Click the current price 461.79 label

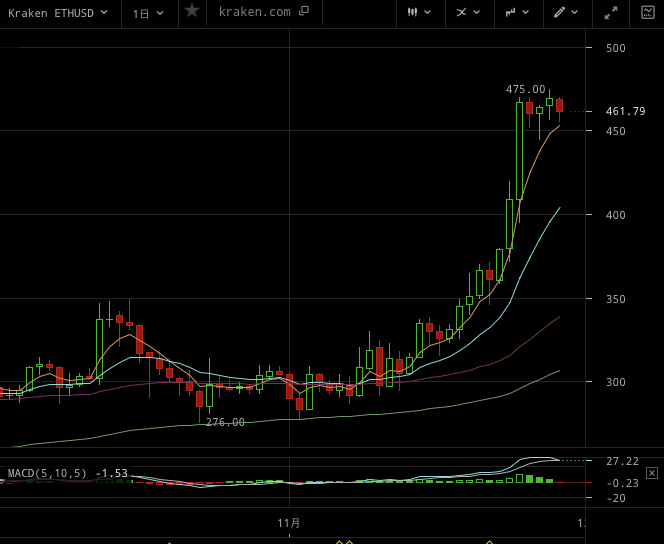tap(625, 111)
